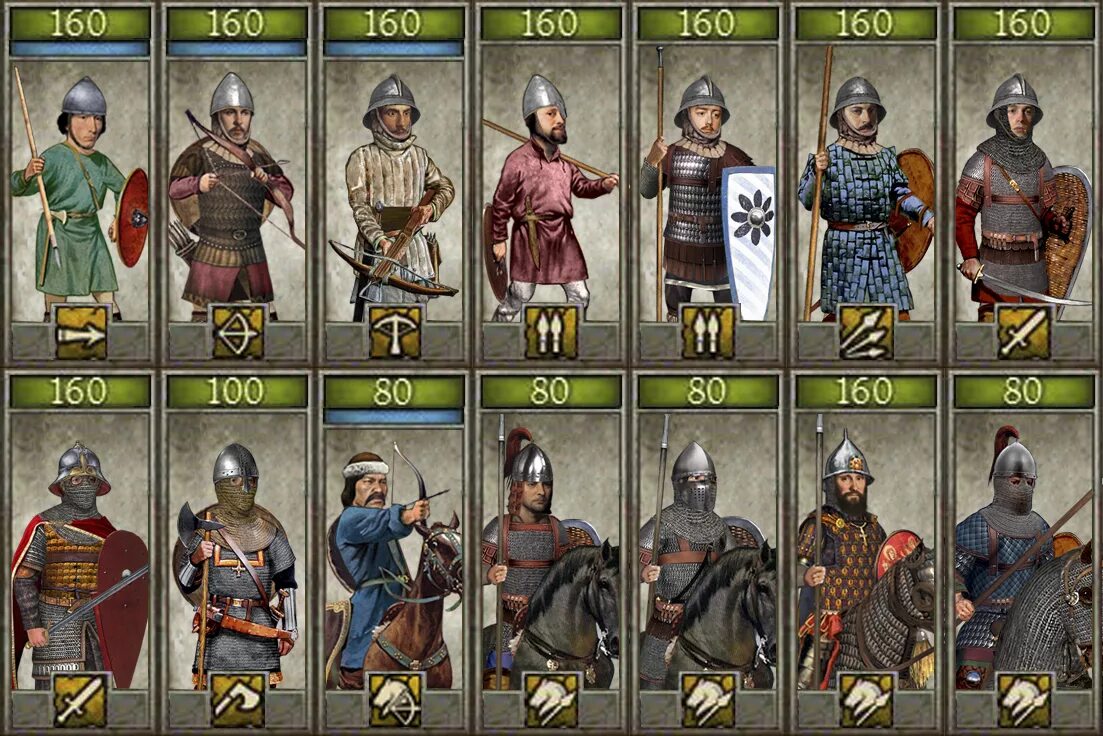
Task: Click the sword icon under the red-caped swordsman
Action: [81, 699]
